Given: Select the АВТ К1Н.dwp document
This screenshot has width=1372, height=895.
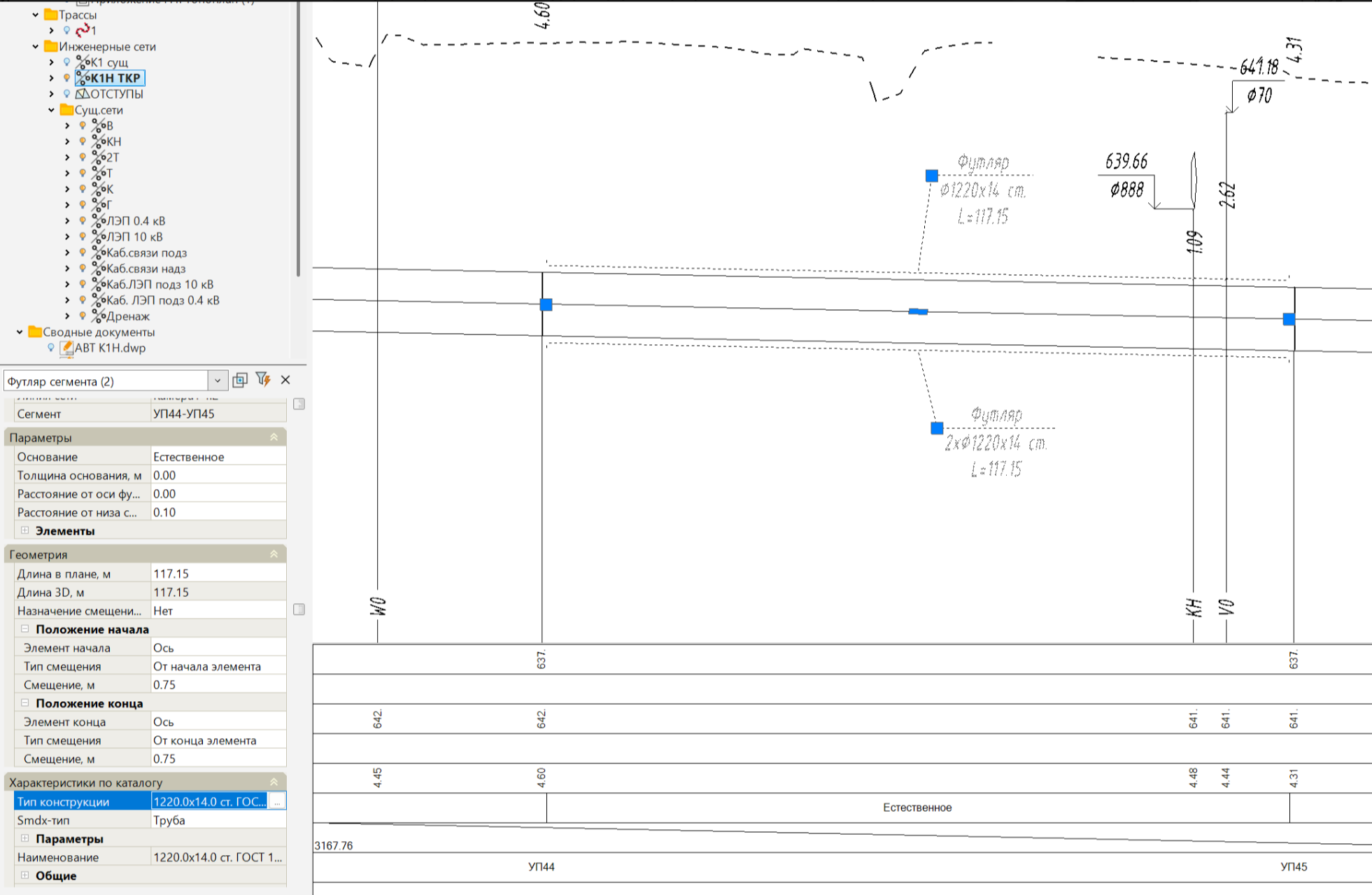Looking at the screenshot, I should pyautogui.click(x=110, y=348).
